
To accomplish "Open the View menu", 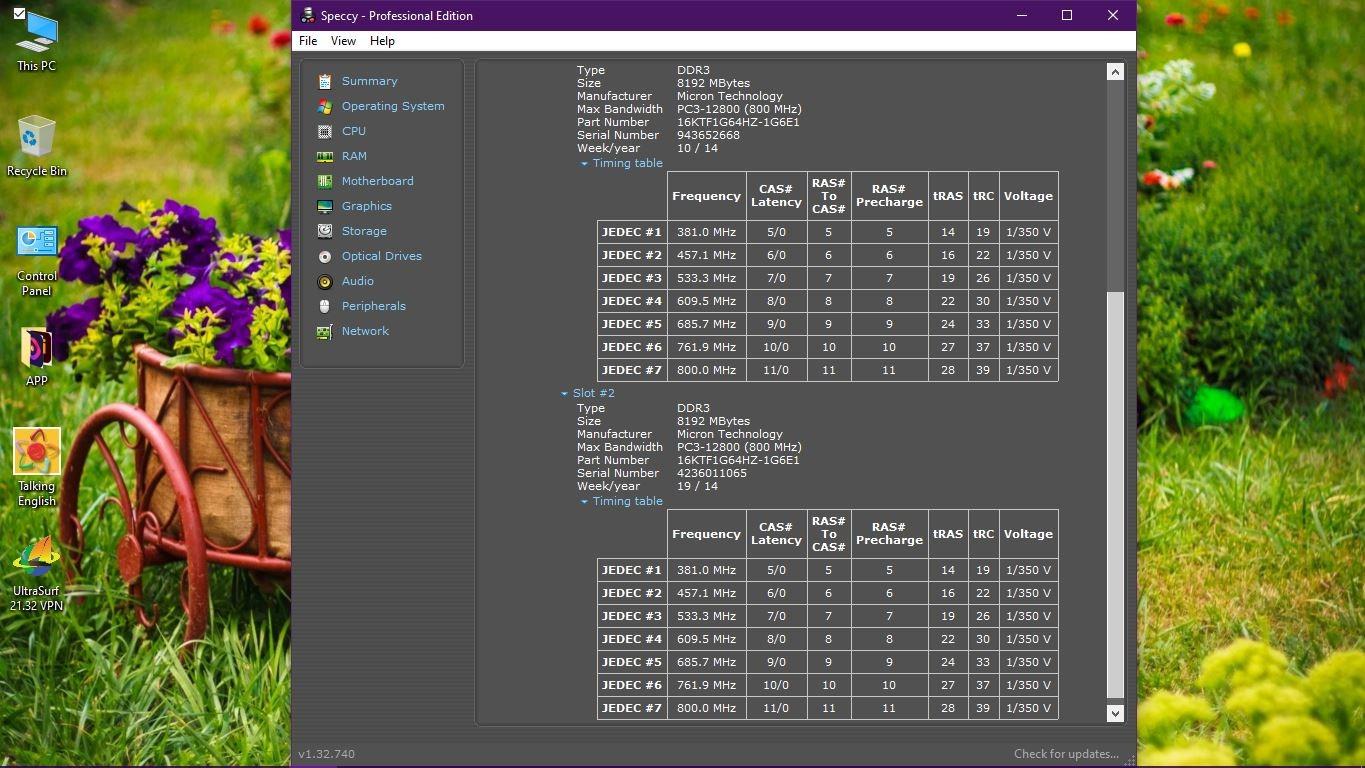I will [343, 41].
